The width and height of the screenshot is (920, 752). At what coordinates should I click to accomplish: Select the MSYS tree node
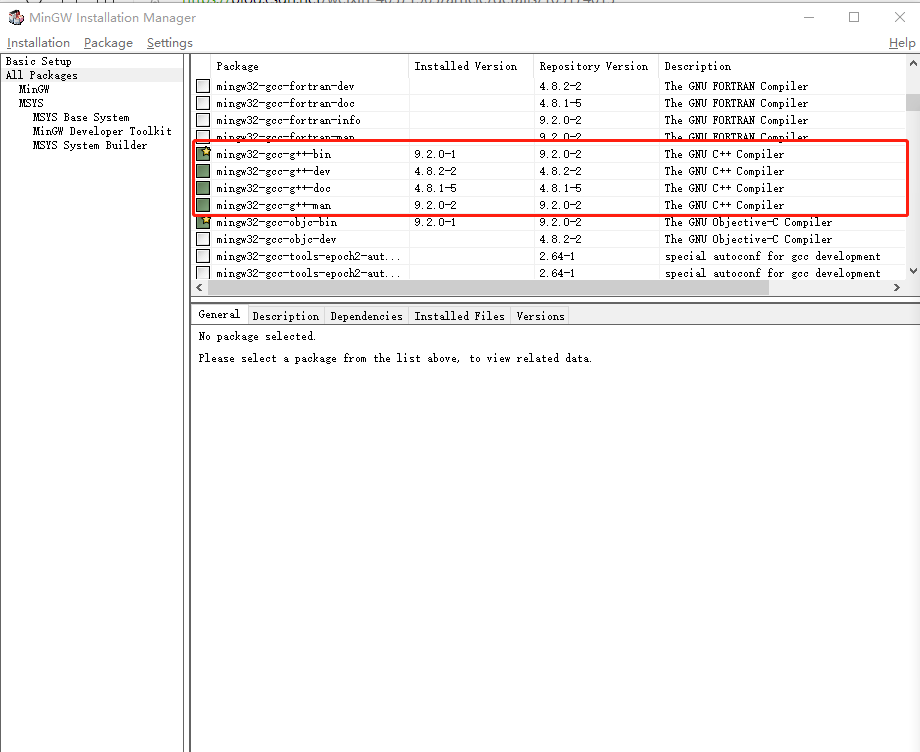coord(31,103)
